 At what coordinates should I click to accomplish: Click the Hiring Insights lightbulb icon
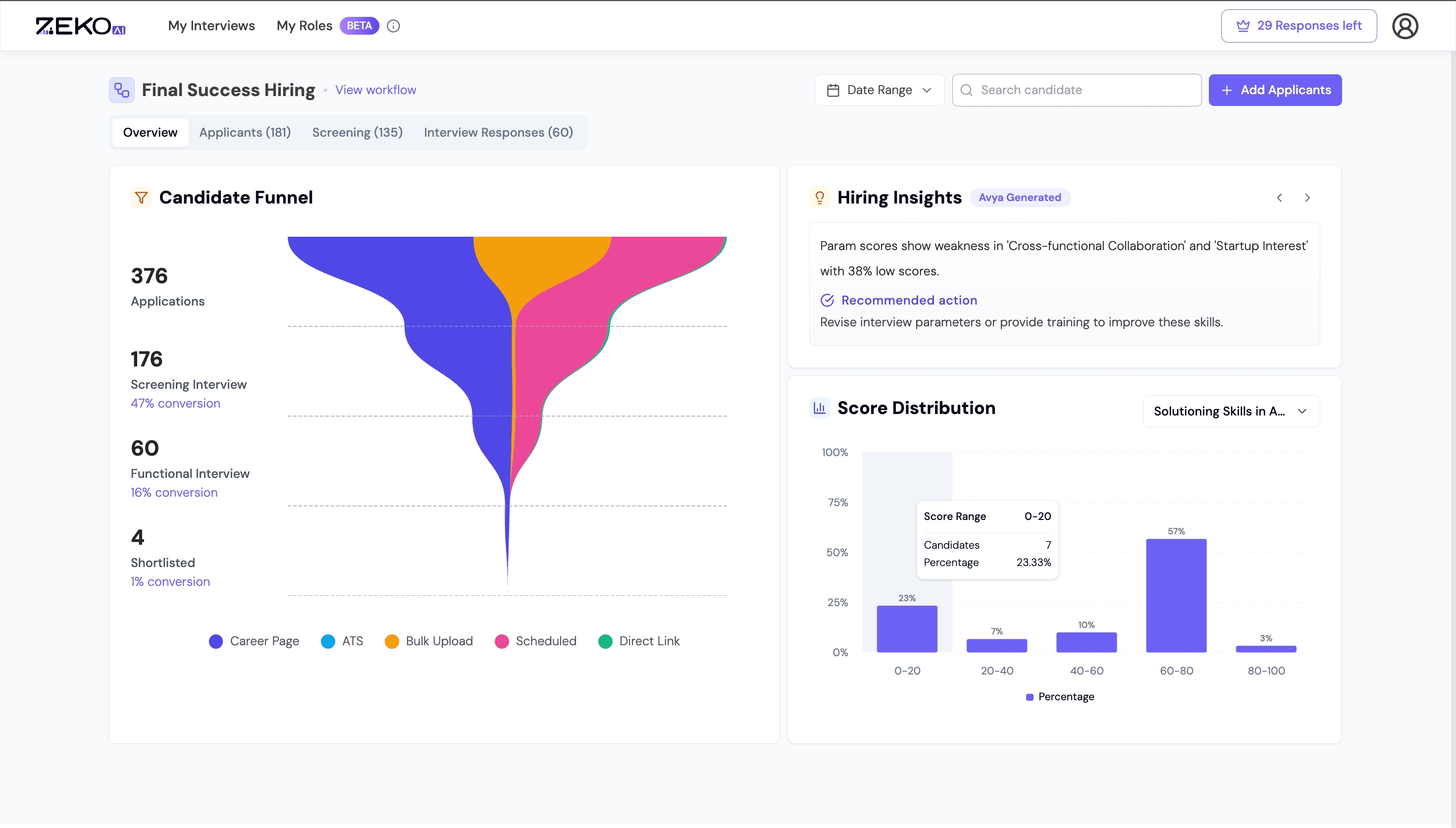point(819,197)
